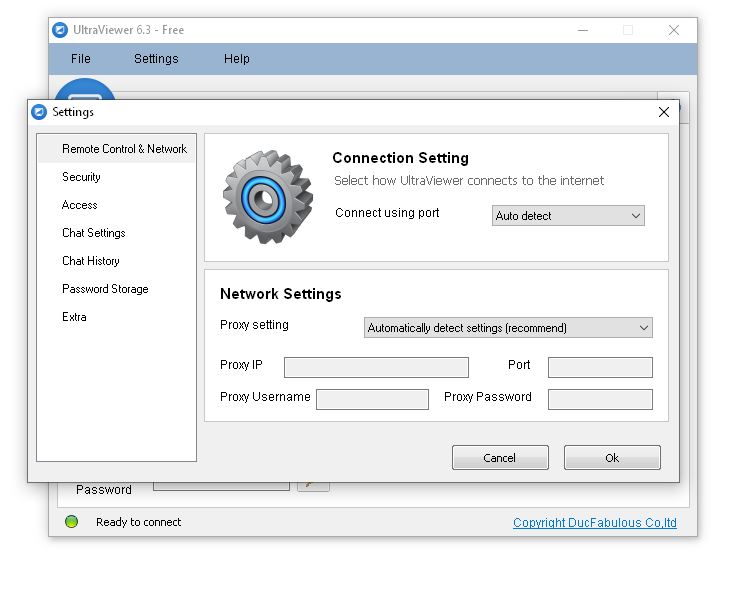
Task: Click the proxy Port input field
Action: pyautogui.click(x=600, y=367)
